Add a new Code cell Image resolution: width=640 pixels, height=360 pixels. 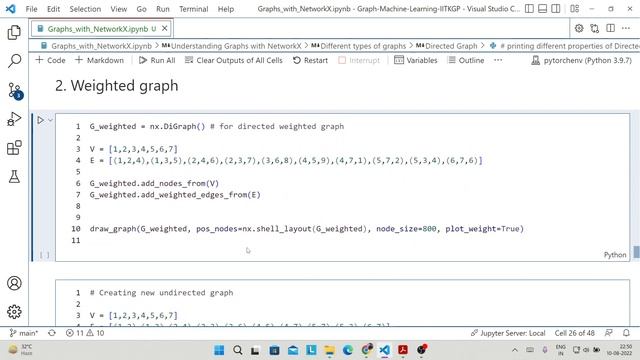[x=51, y=60]
